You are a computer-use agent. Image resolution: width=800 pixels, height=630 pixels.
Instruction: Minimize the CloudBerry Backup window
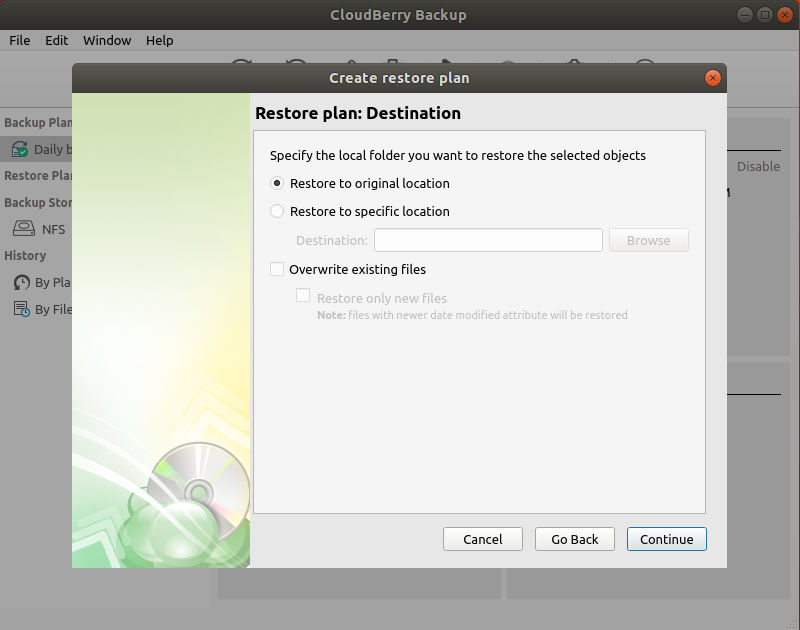click(x=745, y=15)
